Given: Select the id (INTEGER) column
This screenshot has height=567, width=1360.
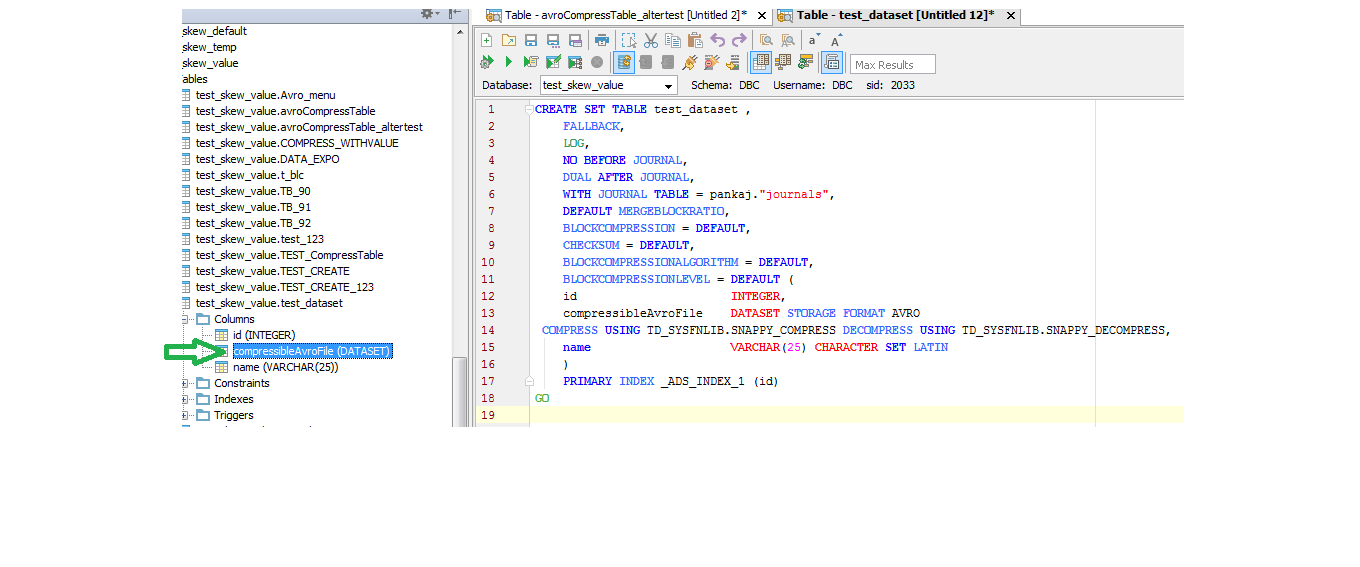Looking at the screenshot, I should [x=264, y=335].
